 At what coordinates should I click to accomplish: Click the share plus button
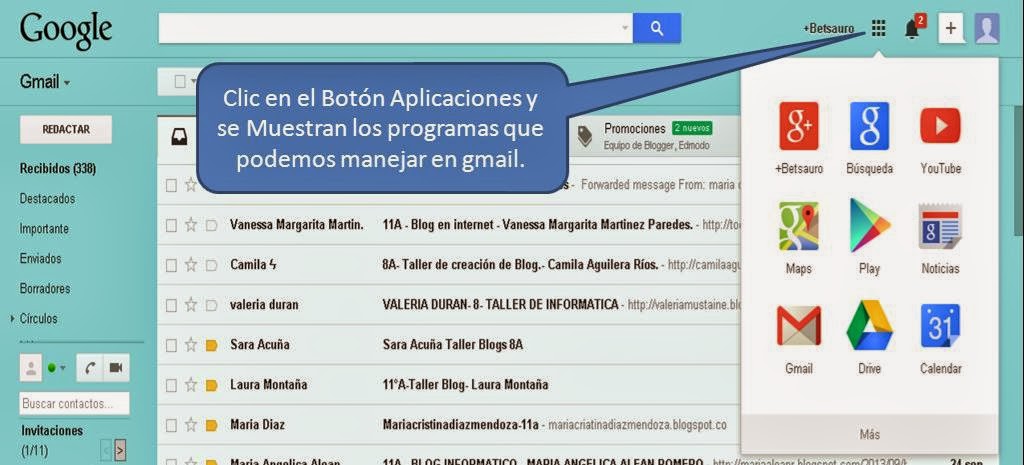[x=951, y=28]
